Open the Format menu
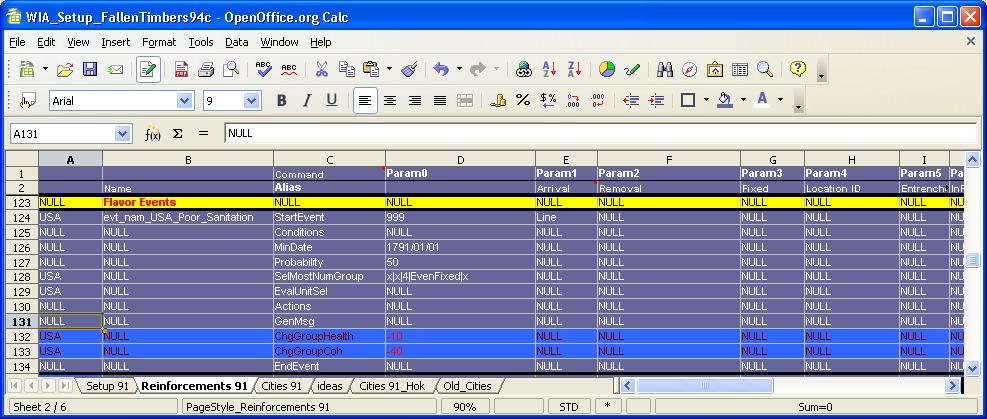Image resolution: width=987 pixels, height=419 pixels. pos(158,42)
